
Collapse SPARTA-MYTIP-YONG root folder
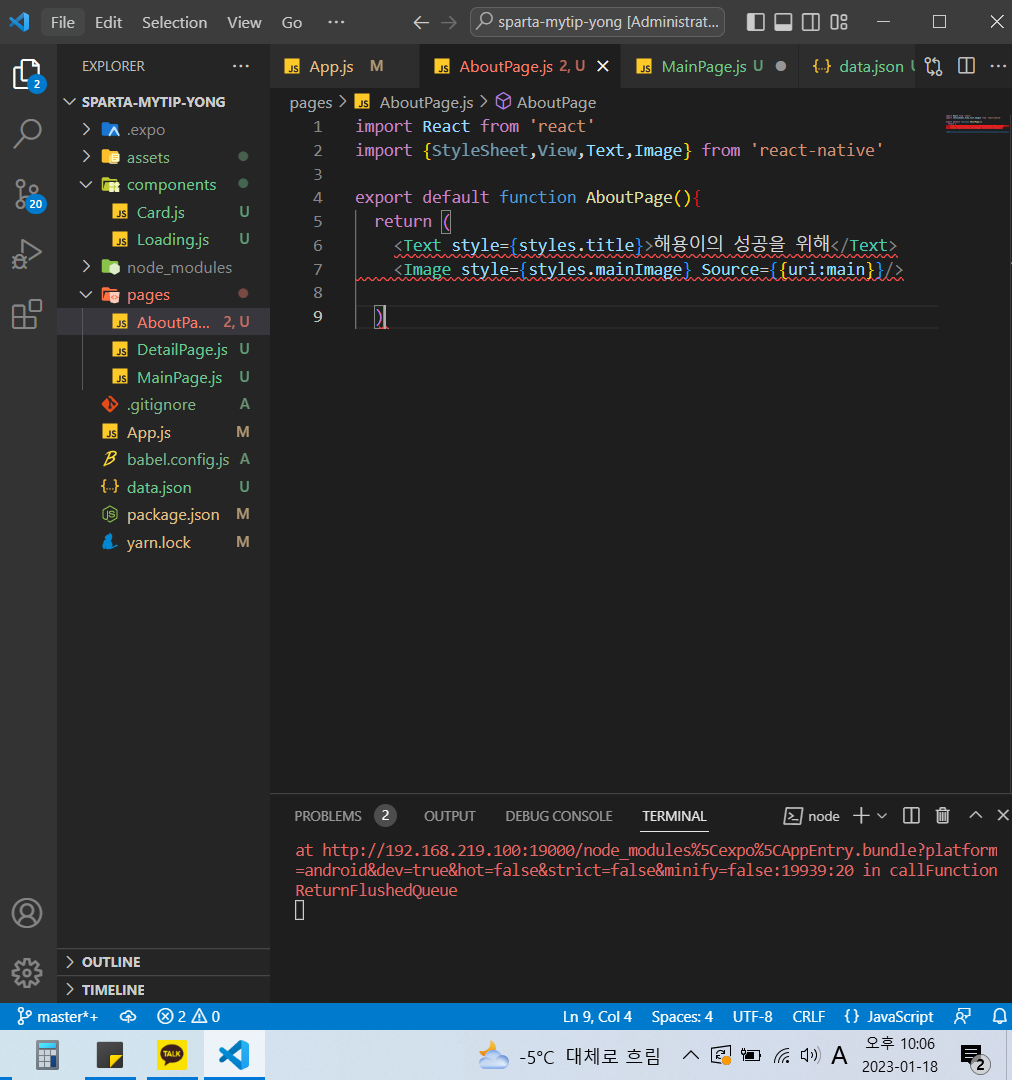click(x=163, y=102)
